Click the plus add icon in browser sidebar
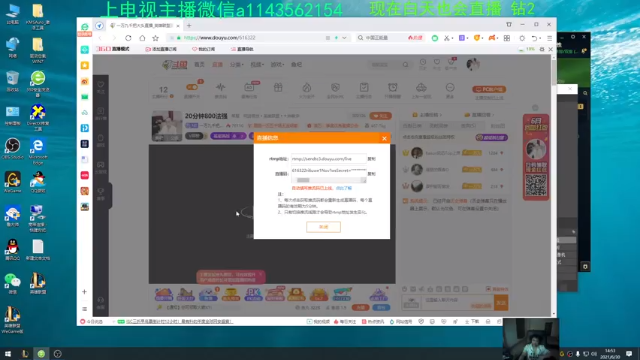640x360 pixels. [x=84, y=292]
